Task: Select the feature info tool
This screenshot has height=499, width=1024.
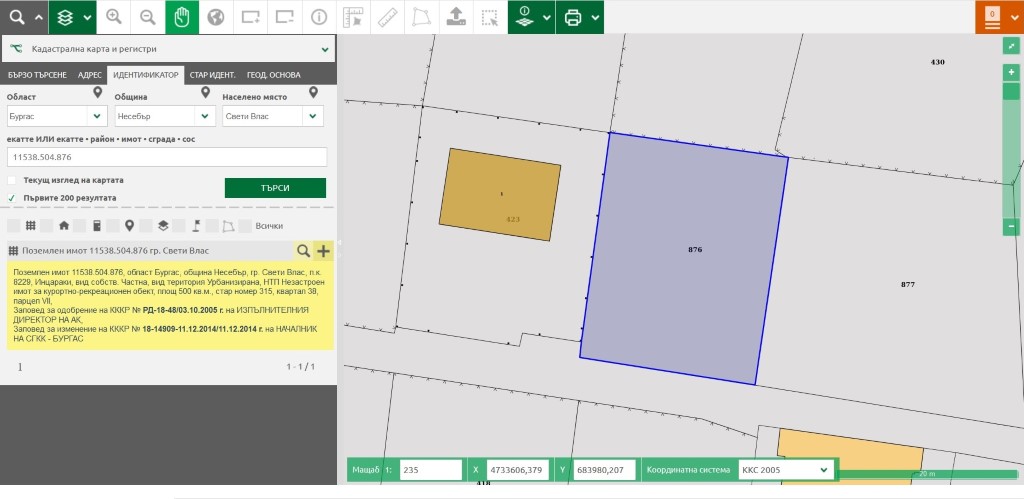Action: click(x=318, y=17)
